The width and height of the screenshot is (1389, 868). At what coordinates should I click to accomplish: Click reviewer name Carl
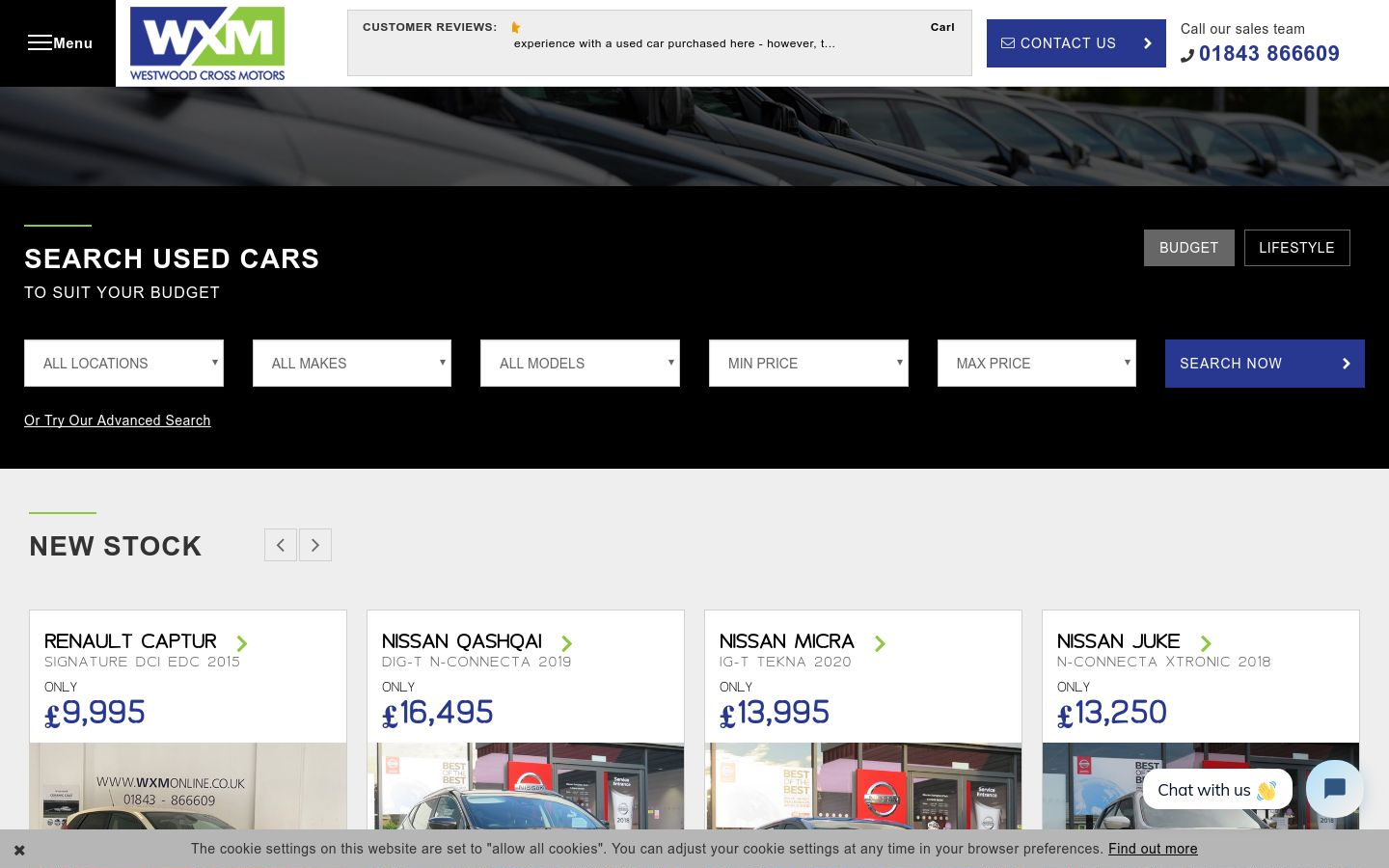coord(942,27)
